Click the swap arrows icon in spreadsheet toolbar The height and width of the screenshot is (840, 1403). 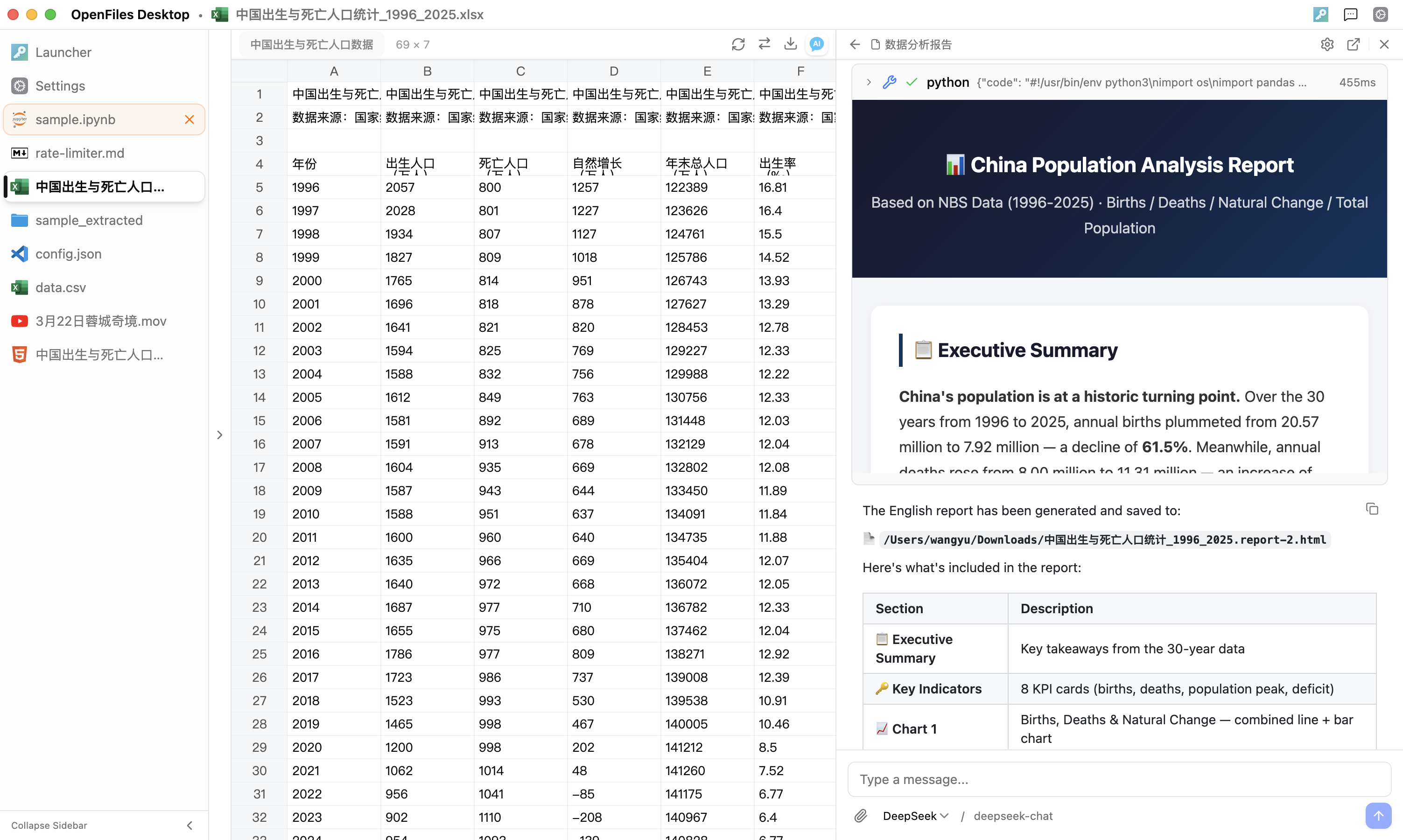tap(765, 44)
